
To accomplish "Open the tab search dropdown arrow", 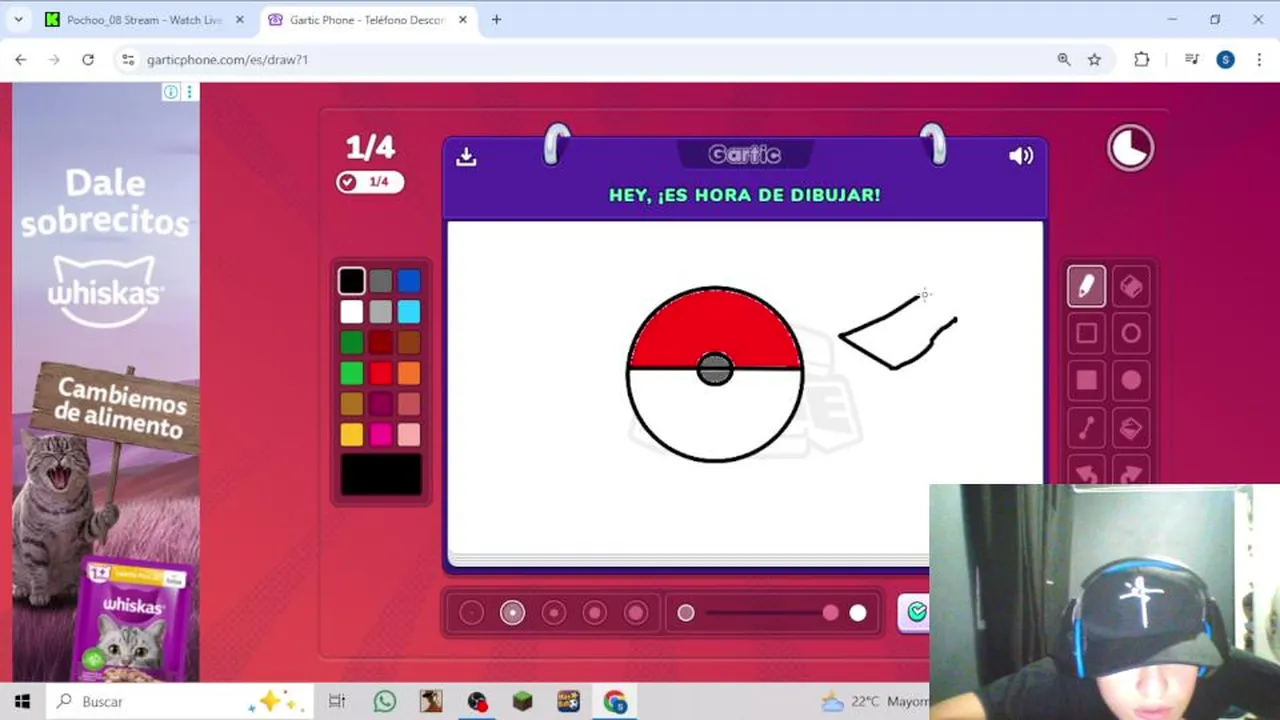I will point(18,20).
